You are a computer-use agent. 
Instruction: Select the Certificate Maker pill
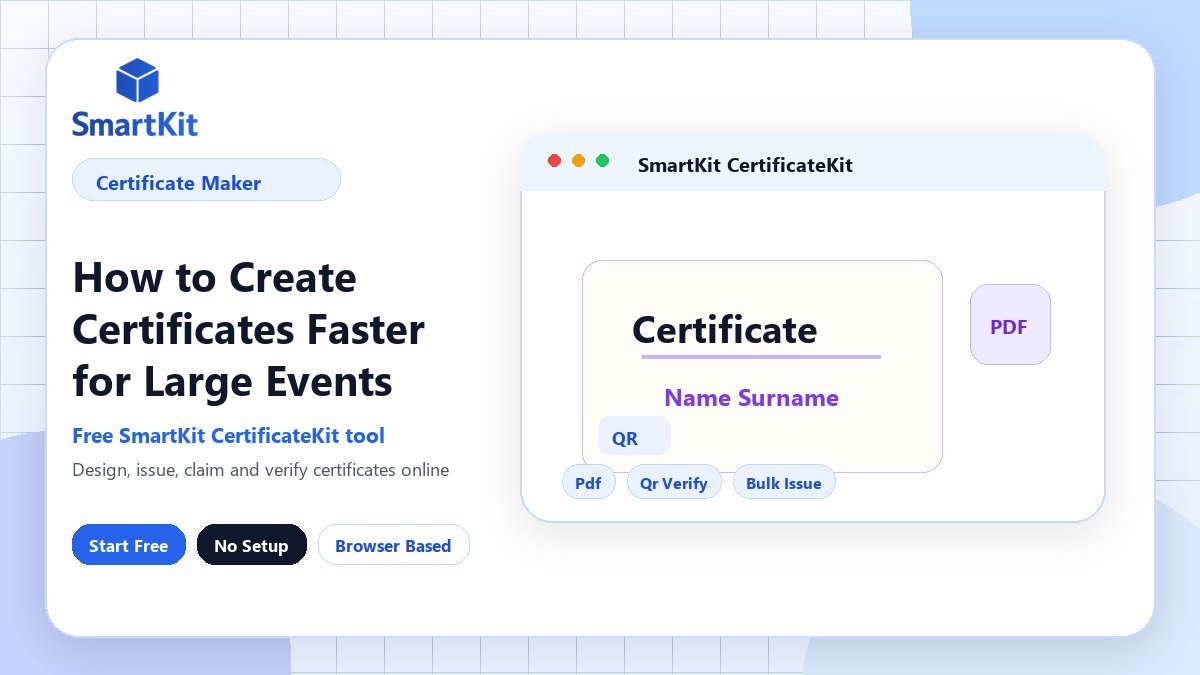point(206,180)
